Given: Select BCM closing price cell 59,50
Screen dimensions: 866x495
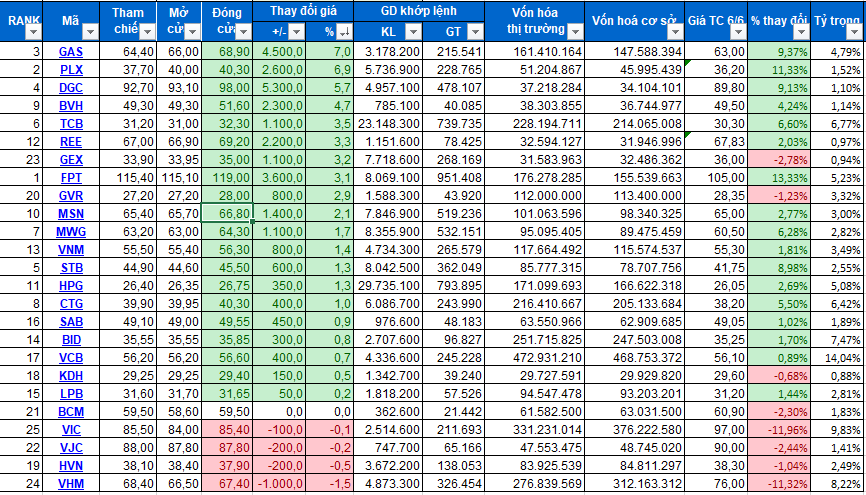Looking at the screenshot, I should click(x=228, y=411).
